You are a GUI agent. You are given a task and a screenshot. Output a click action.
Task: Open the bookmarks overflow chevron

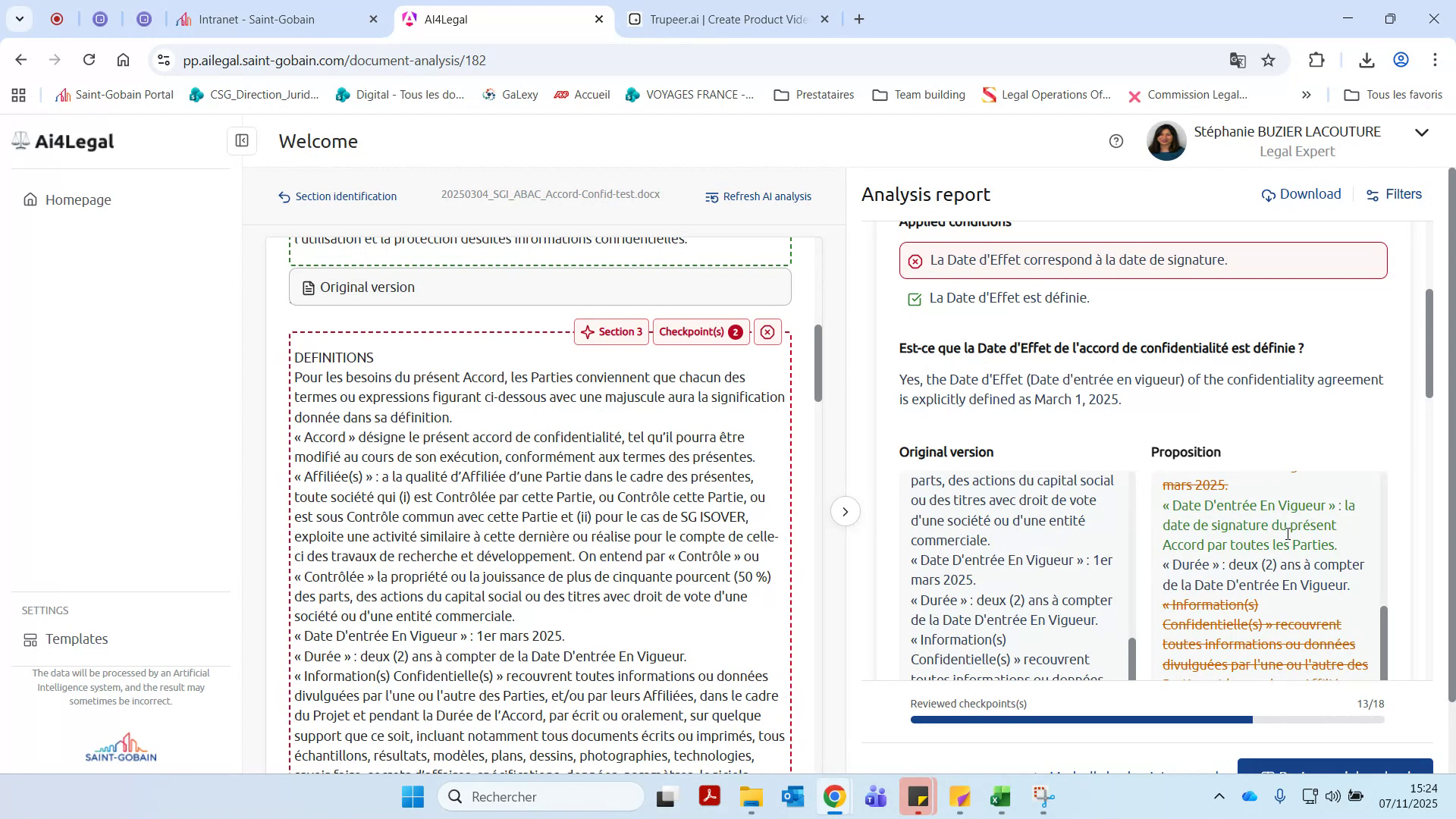pyautogui.click(x=1307, y=95)
